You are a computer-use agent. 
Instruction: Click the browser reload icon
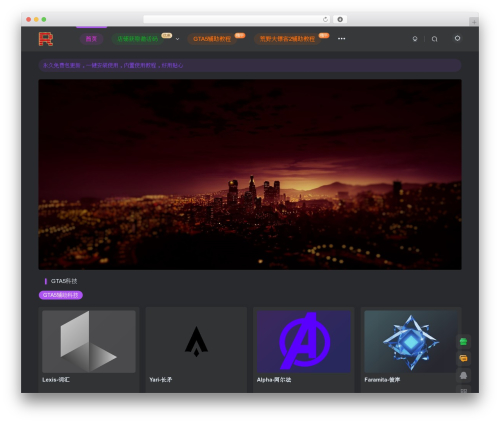(325, 19)
